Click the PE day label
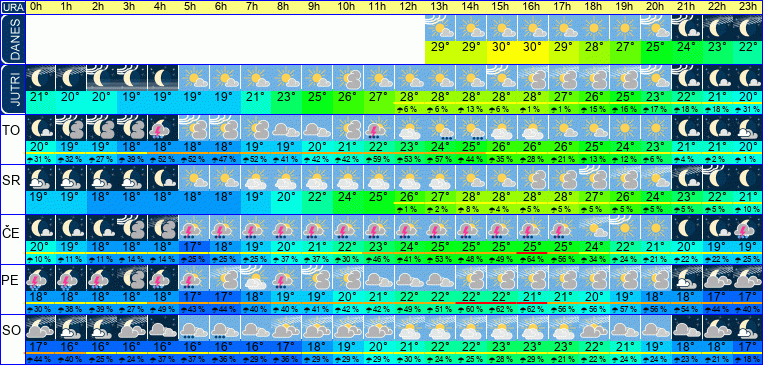763x365 pixels. pos(11,281)
